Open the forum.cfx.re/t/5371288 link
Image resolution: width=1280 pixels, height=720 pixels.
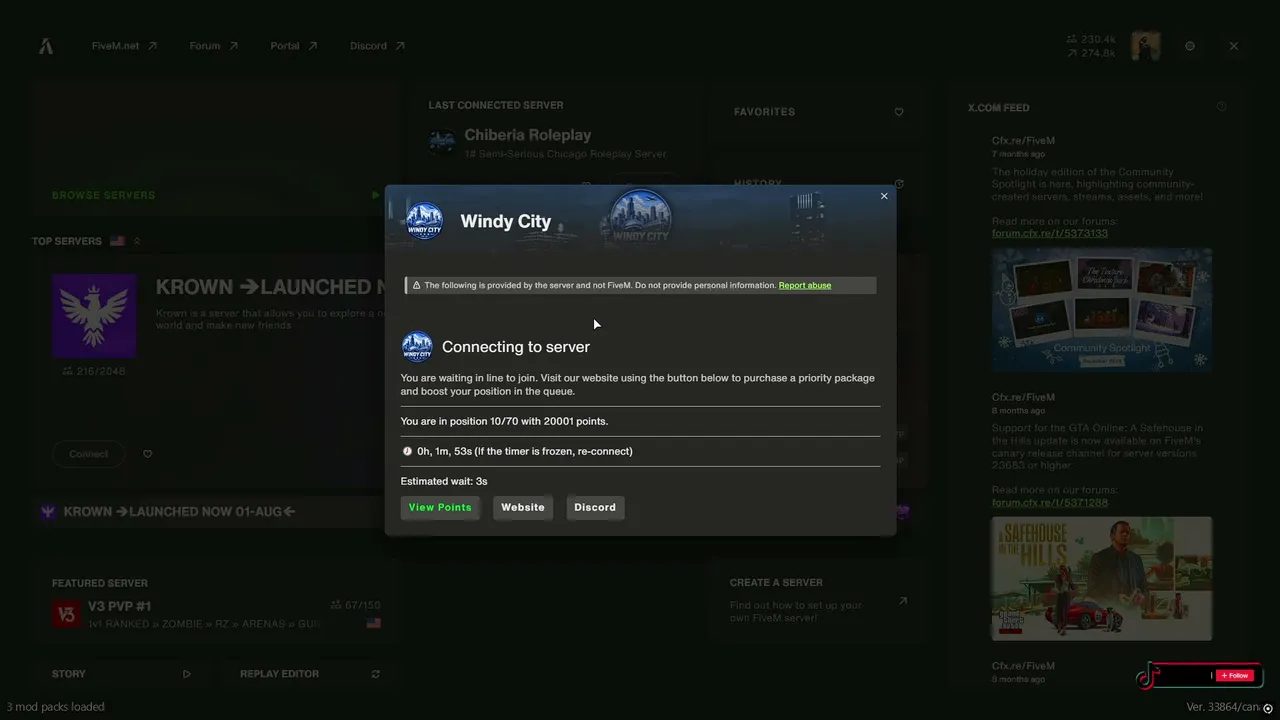[x=1050, y=503]
